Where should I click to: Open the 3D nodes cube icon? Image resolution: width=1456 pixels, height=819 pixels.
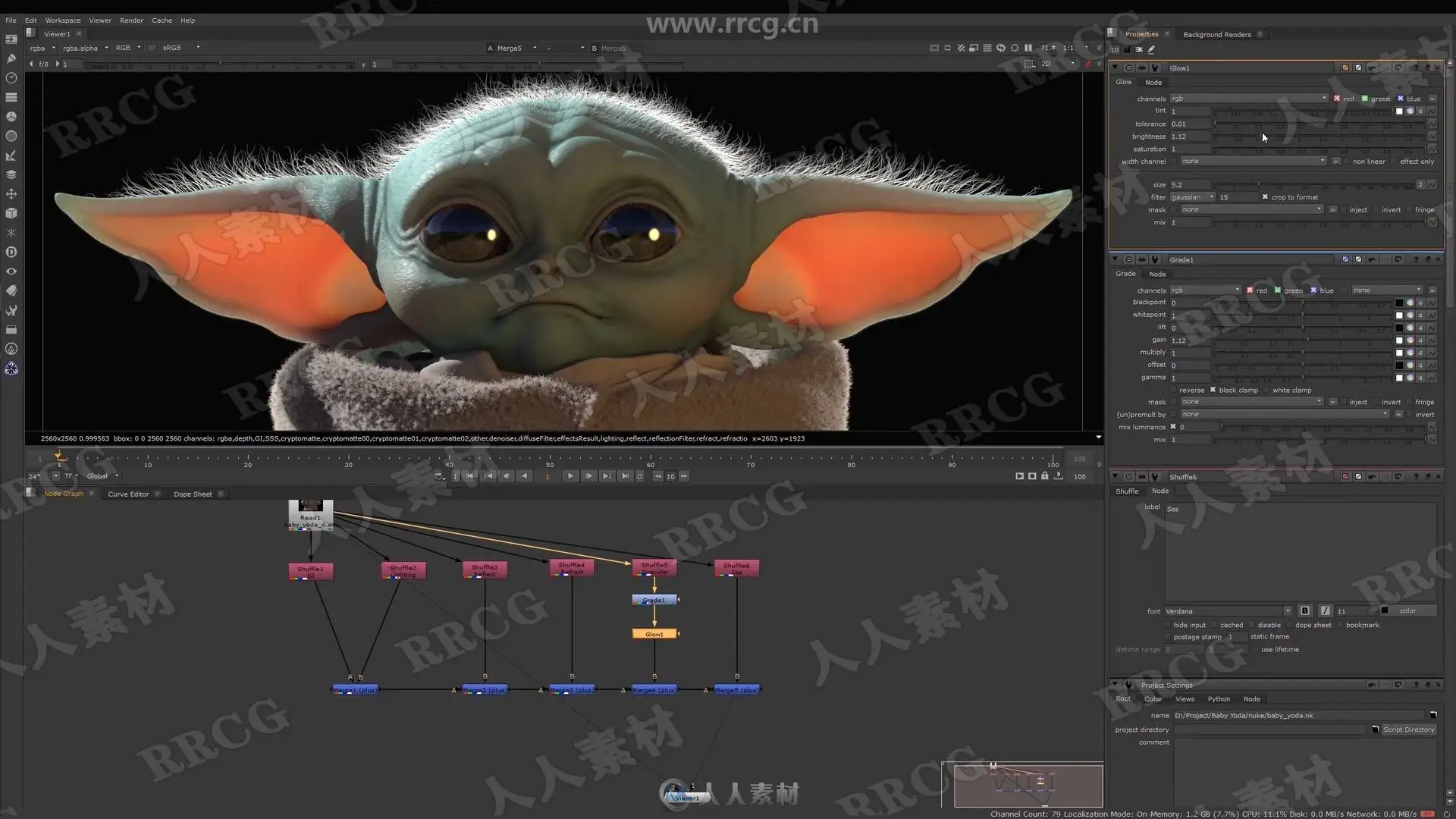11,213
